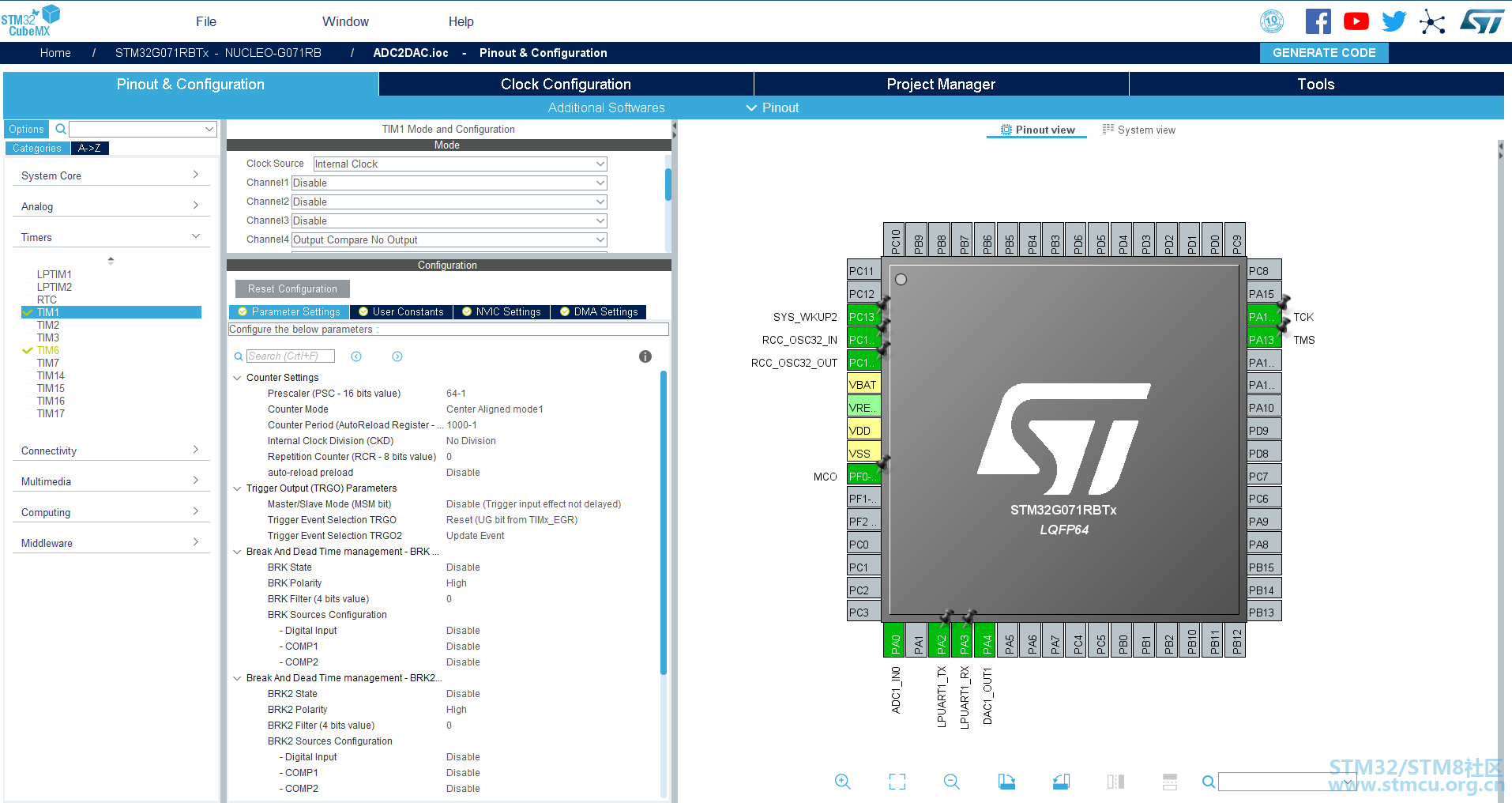Switch to Project Manager tab
Image resolution: width=1512 pixels, height=803 pixels.
tap(941, 84)
